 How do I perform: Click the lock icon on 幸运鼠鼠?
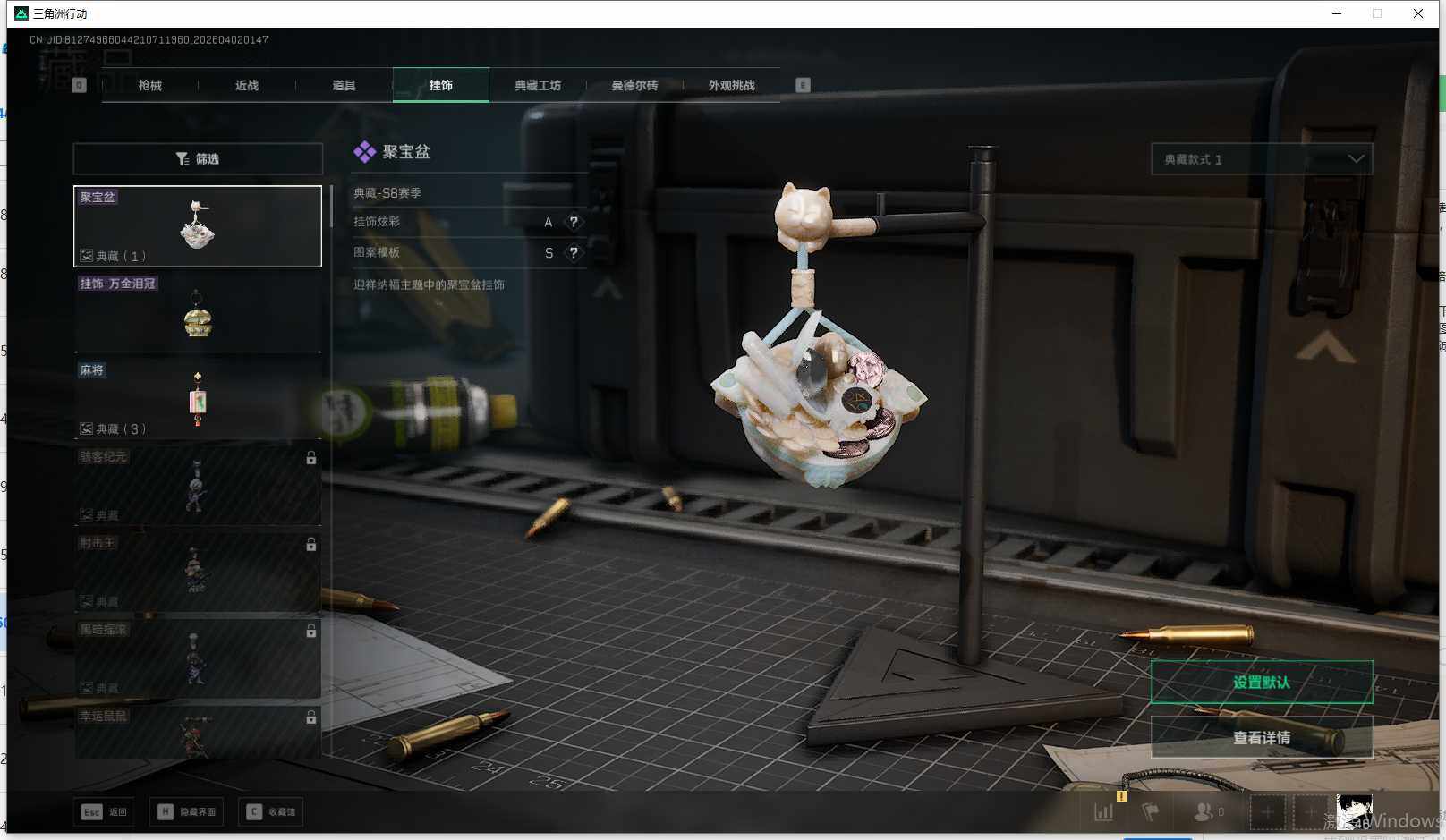point(311,717)
